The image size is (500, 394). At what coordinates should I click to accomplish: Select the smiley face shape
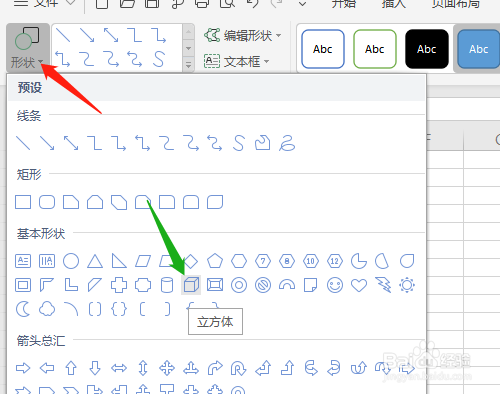(x=335, y=285)
